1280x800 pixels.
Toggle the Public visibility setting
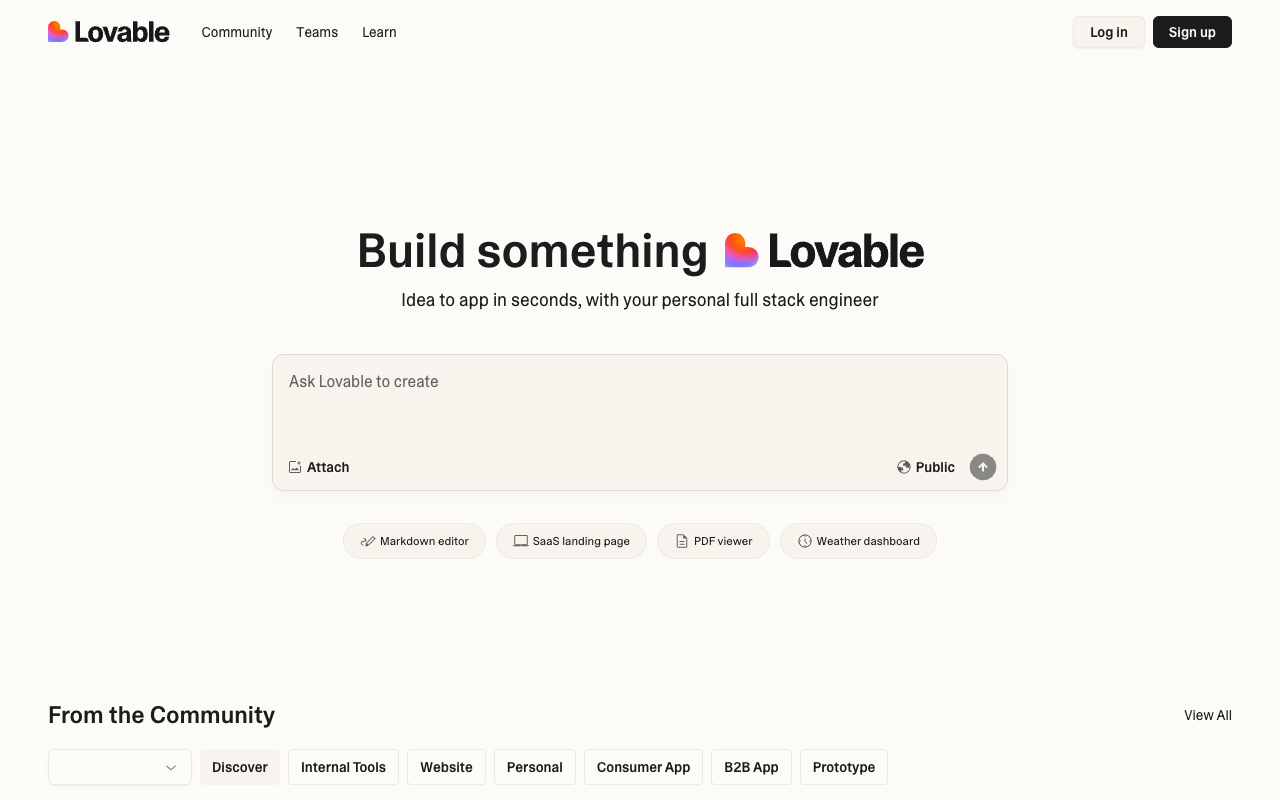(926, 467)
